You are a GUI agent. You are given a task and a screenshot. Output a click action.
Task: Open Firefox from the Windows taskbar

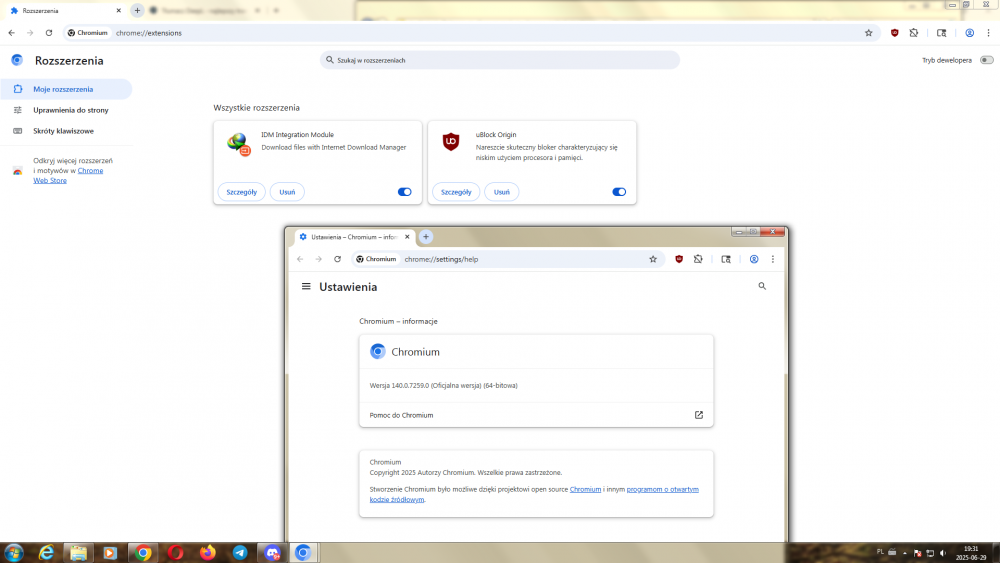pos(208,552)
